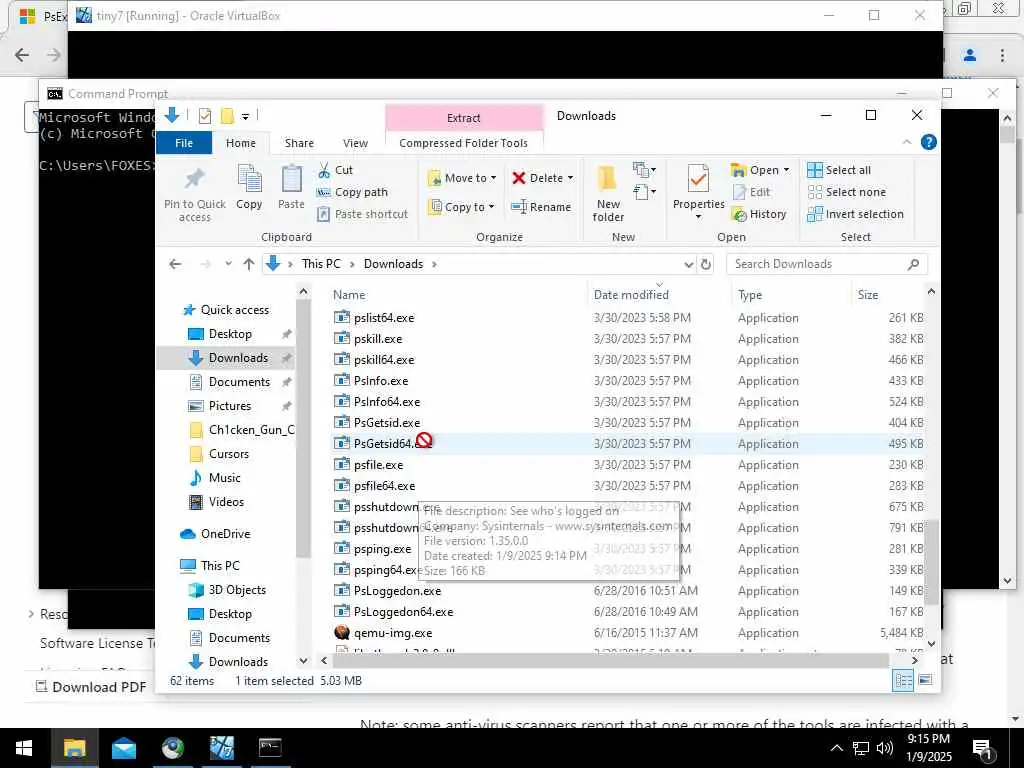The height and width of the screenshot is (768, 1024).
Task: Select 3D Objects in navigation pane
Action: click(227, 590)
